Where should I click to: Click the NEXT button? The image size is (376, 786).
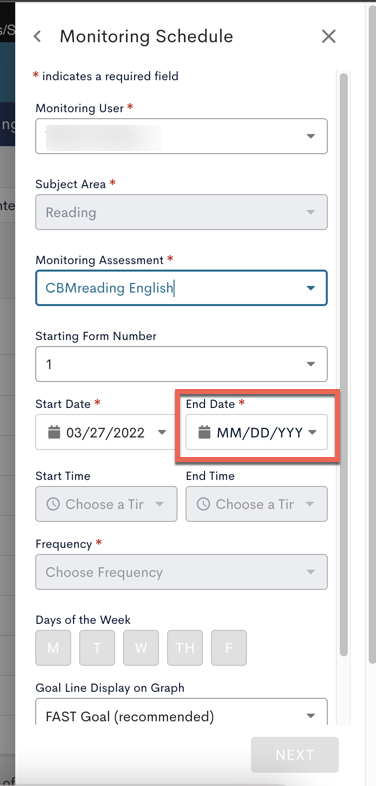tap(295, 754)
